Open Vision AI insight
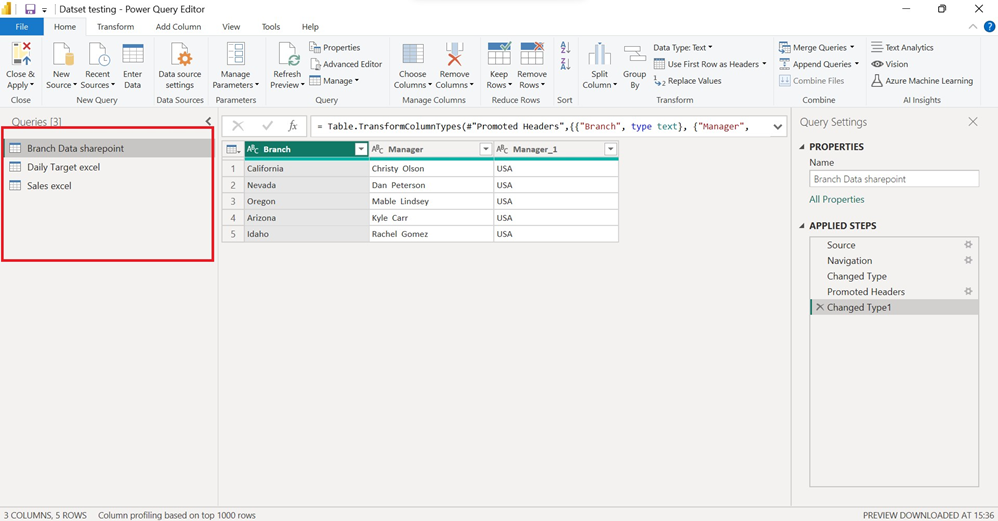The width and height of the screenshot is (998, 521). [889, 64]
